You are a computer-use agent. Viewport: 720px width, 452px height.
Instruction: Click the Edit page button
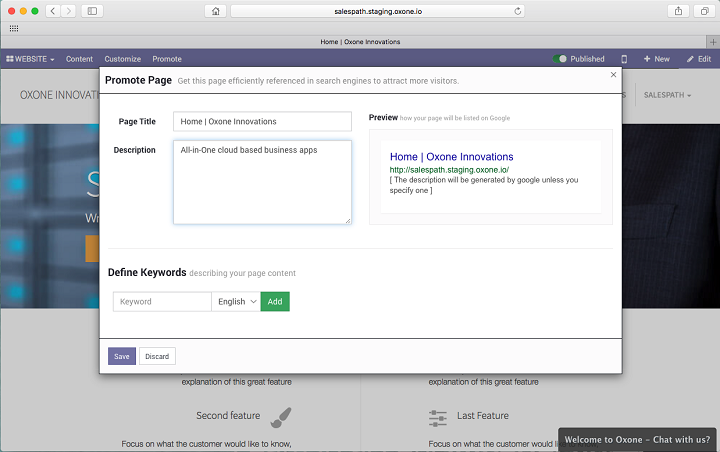[x=699, y=59]
